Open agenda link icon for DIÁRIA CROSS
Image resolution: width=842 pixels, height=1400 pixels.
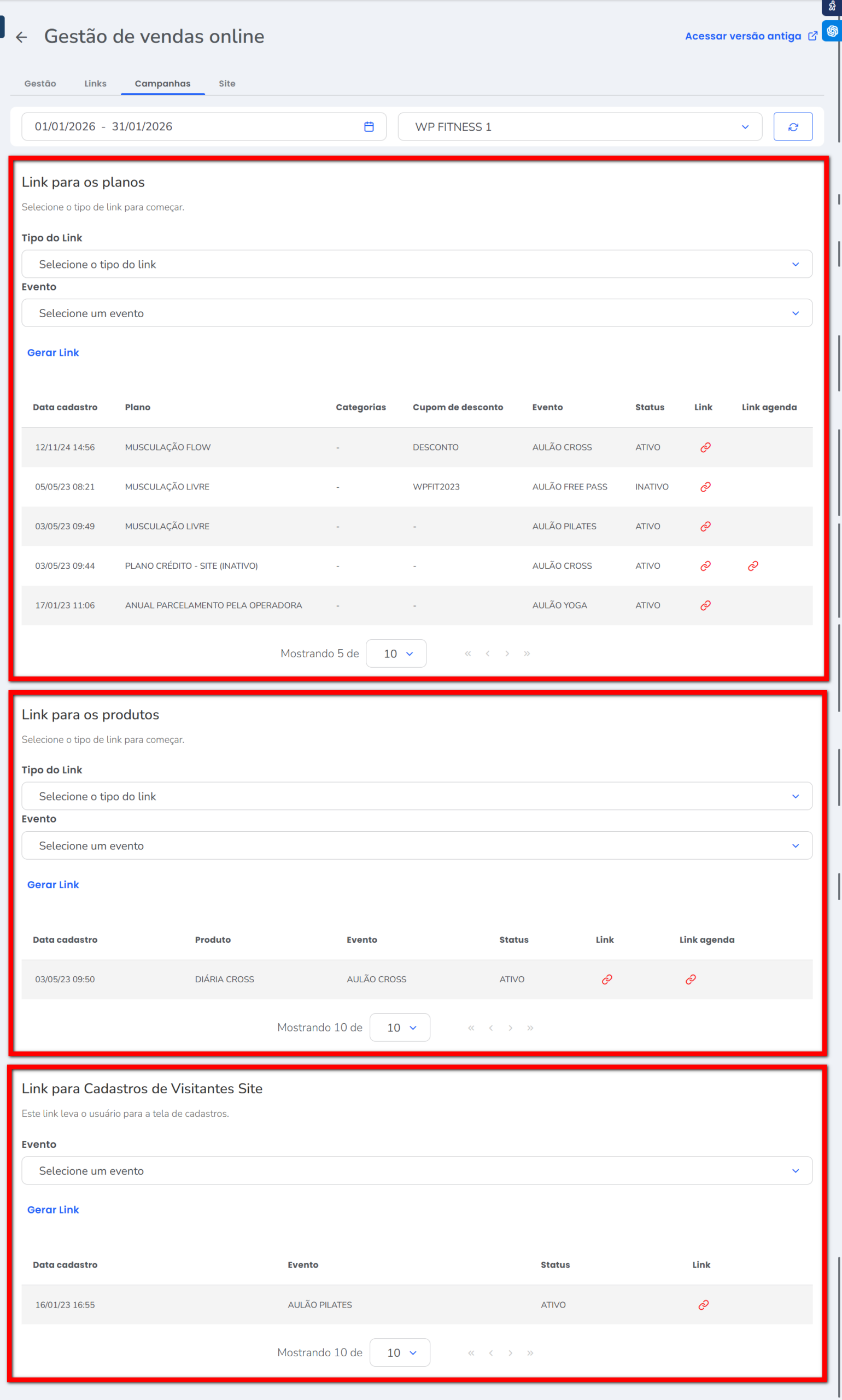pyautogui.click(x=690, y=979)
